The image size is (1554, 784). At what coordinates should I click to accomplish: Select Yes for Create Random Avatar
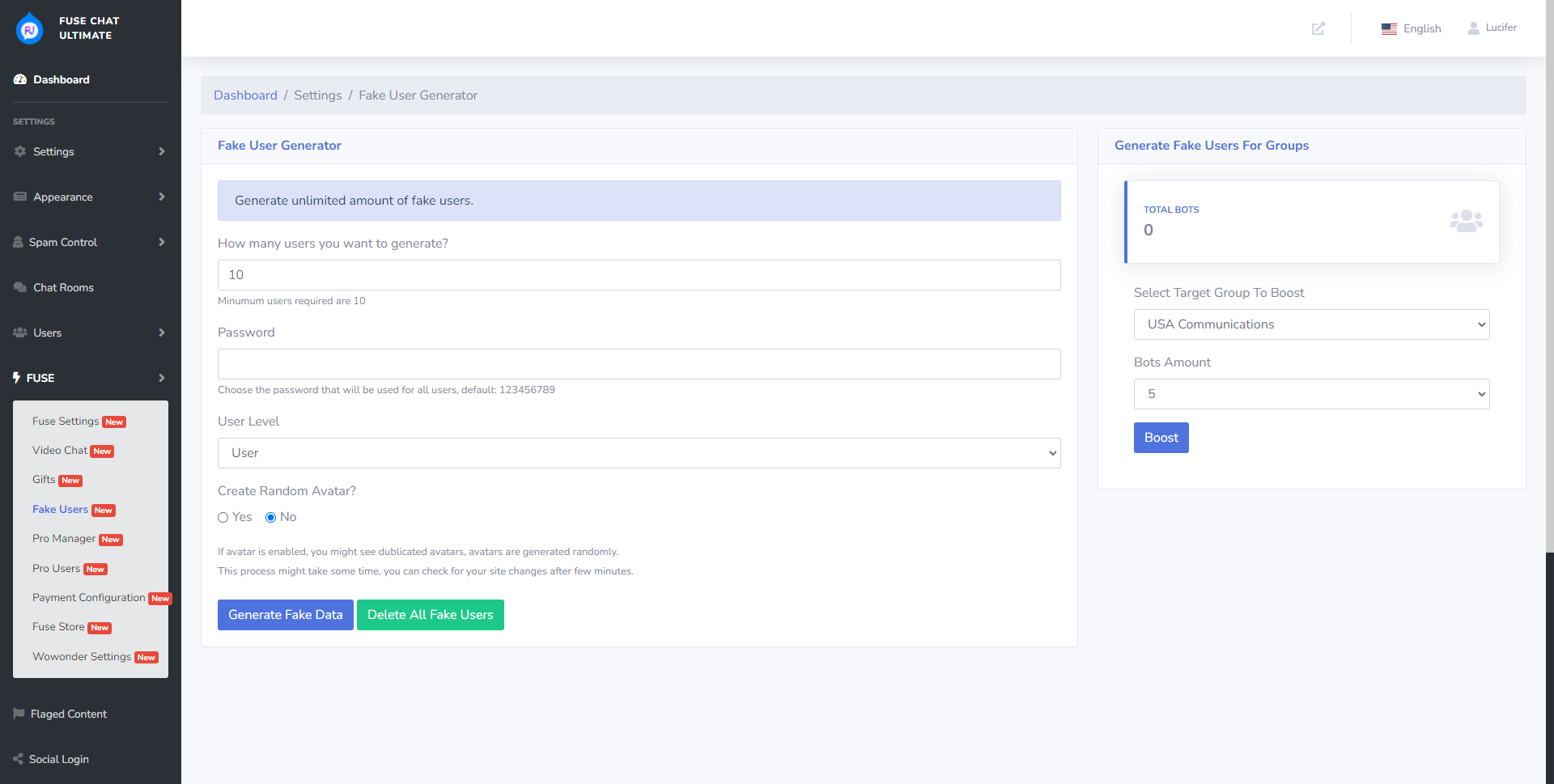223,518
